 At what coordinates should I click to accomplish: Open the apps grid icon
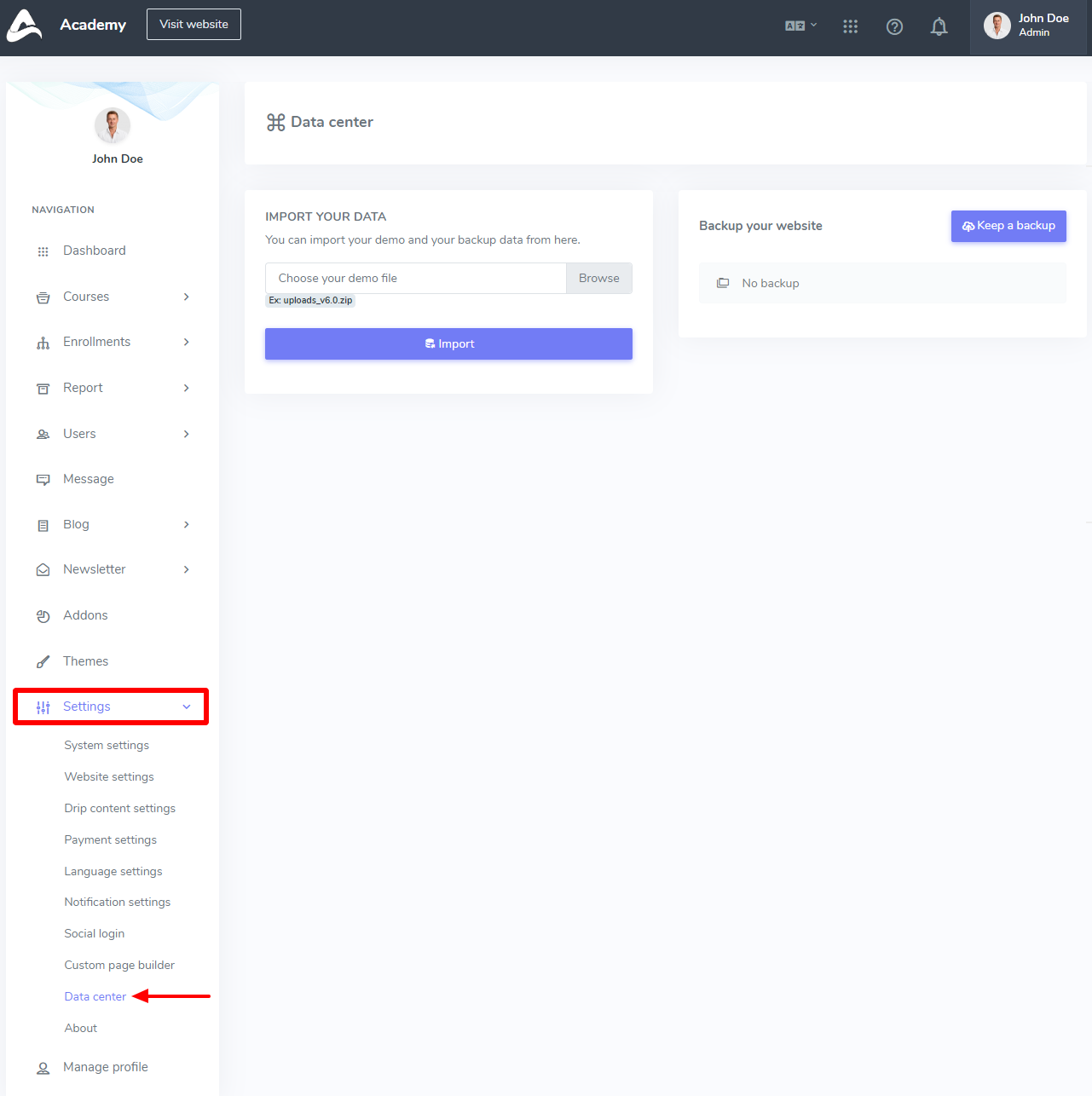tap(850, 26)
